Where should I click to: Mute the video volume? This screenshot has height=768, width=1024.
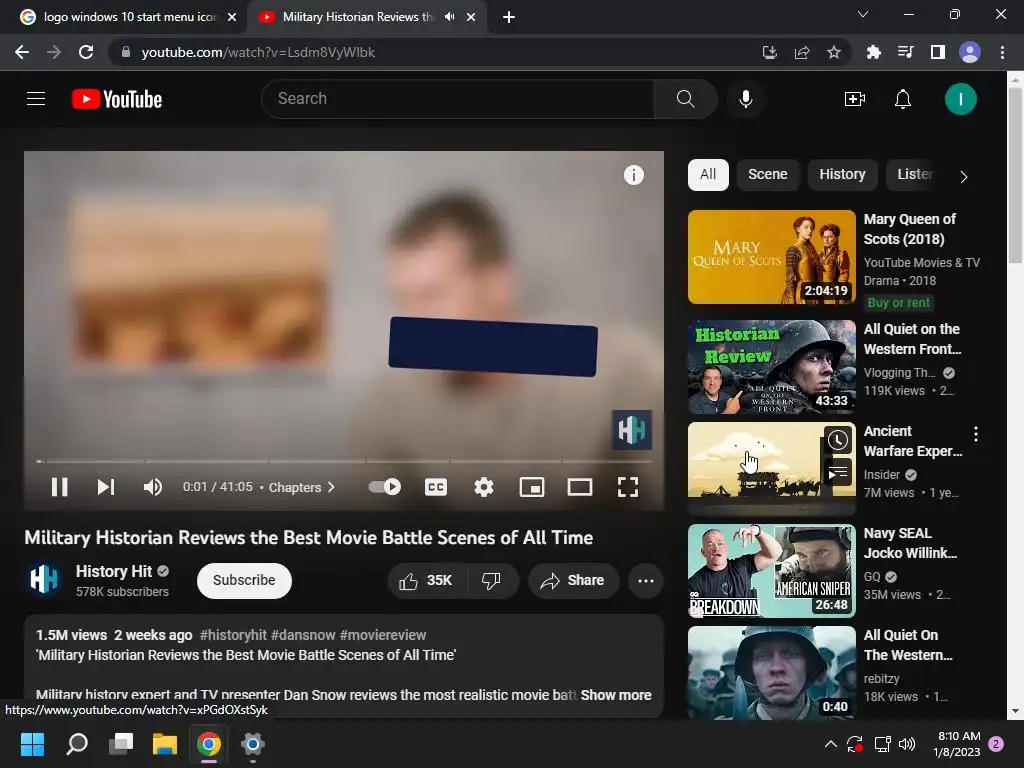(153, 487)
